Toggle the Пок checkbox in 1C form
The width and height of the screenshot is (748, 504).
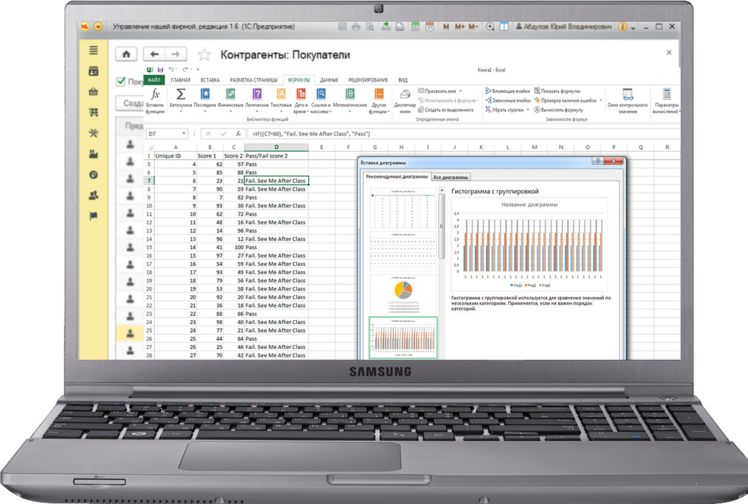pos(121,82)
